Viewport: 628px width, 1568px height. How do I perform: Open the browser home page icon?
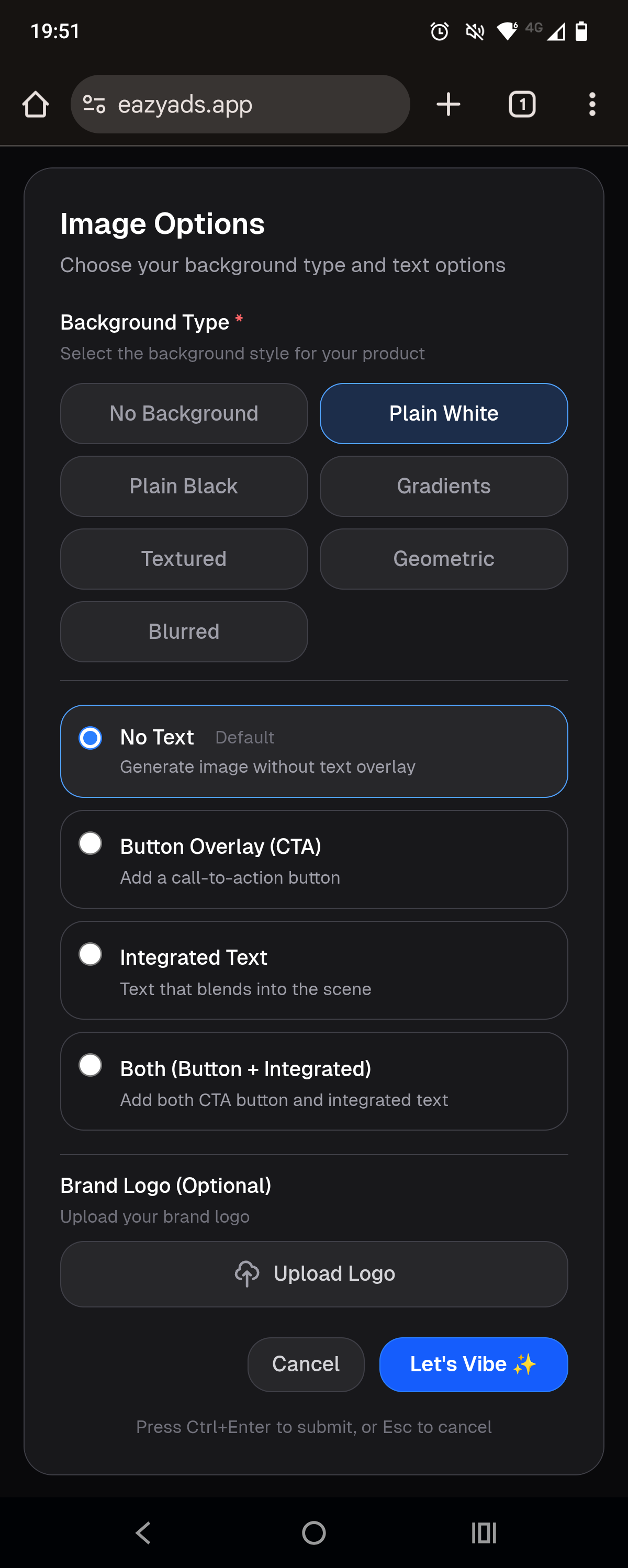36,104
